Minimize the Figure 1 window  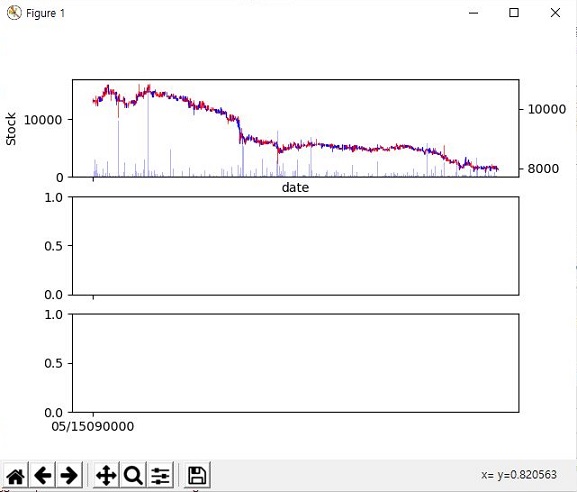[474, 13]
